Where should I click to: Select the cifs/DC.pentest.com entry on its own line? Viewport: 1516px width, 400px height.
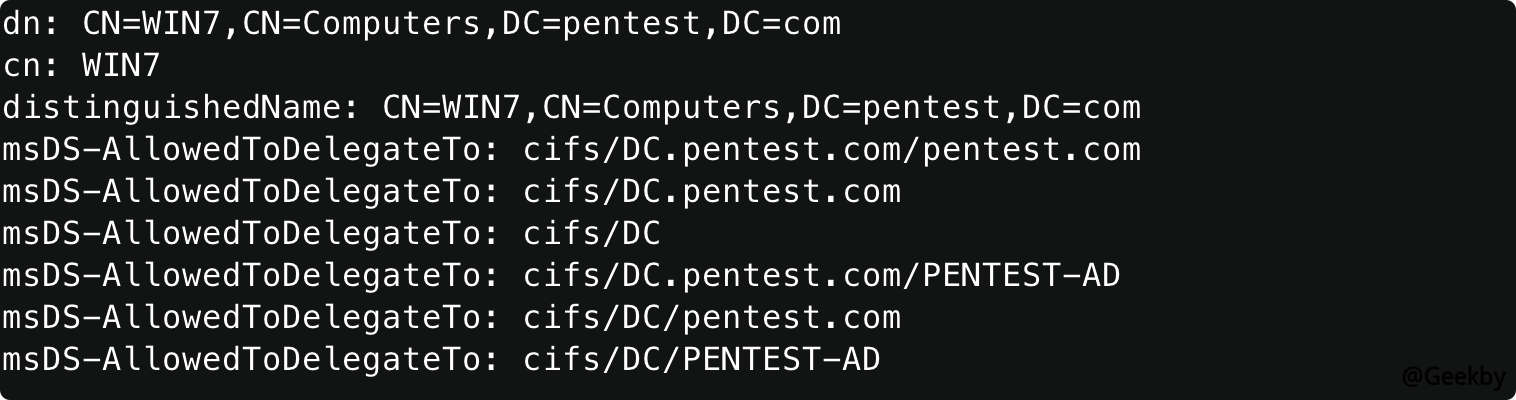pos(712,192)
